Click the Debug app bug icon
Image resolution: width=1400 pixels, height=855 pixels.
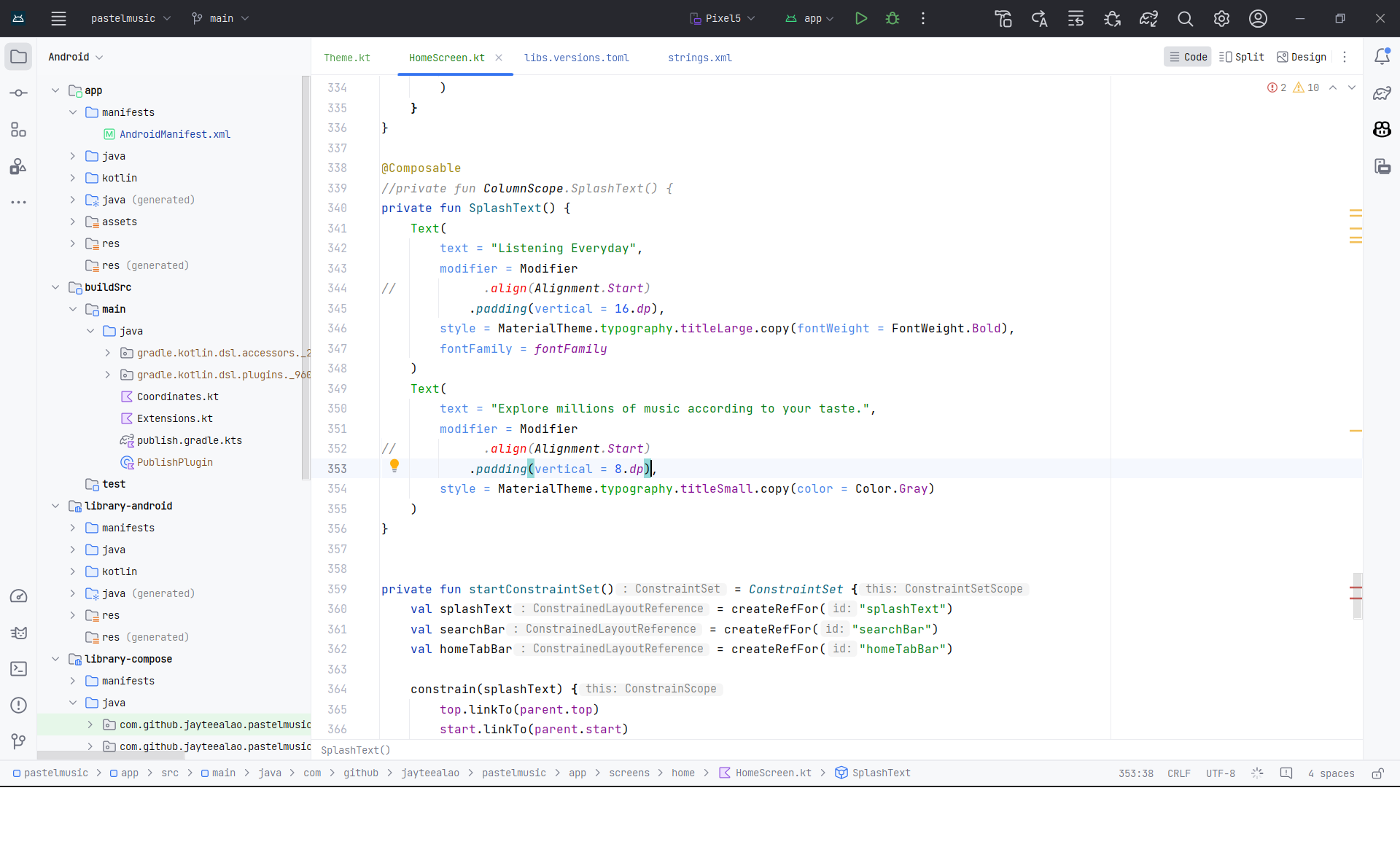tap(892, 19)
